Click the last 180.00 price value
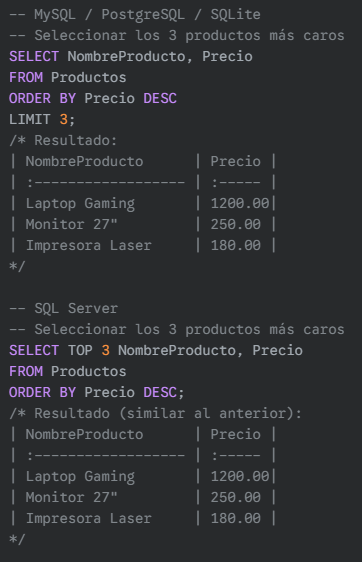 235,519
